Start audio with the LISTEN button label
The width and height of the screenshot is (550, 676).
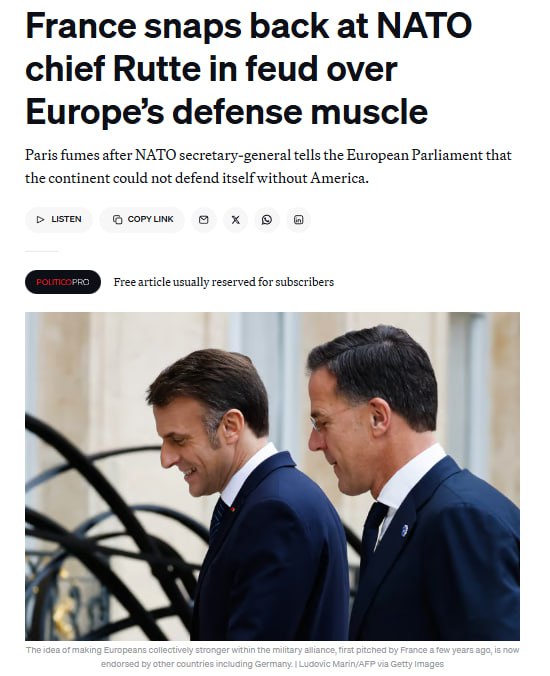click(x=66, y=219)
